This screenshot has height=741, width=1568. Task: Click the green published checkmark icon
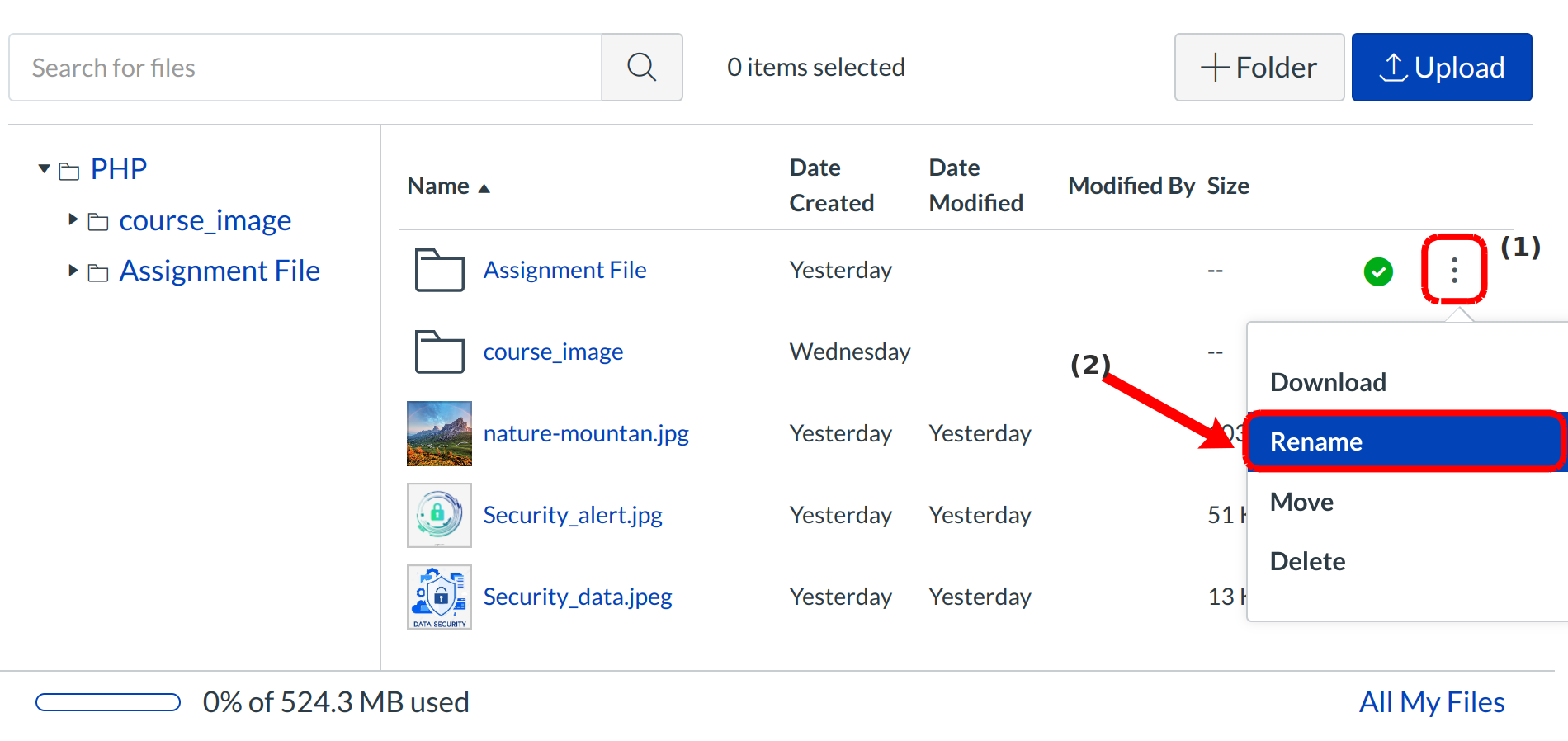pyautogui.click(x=1377, y=271)
